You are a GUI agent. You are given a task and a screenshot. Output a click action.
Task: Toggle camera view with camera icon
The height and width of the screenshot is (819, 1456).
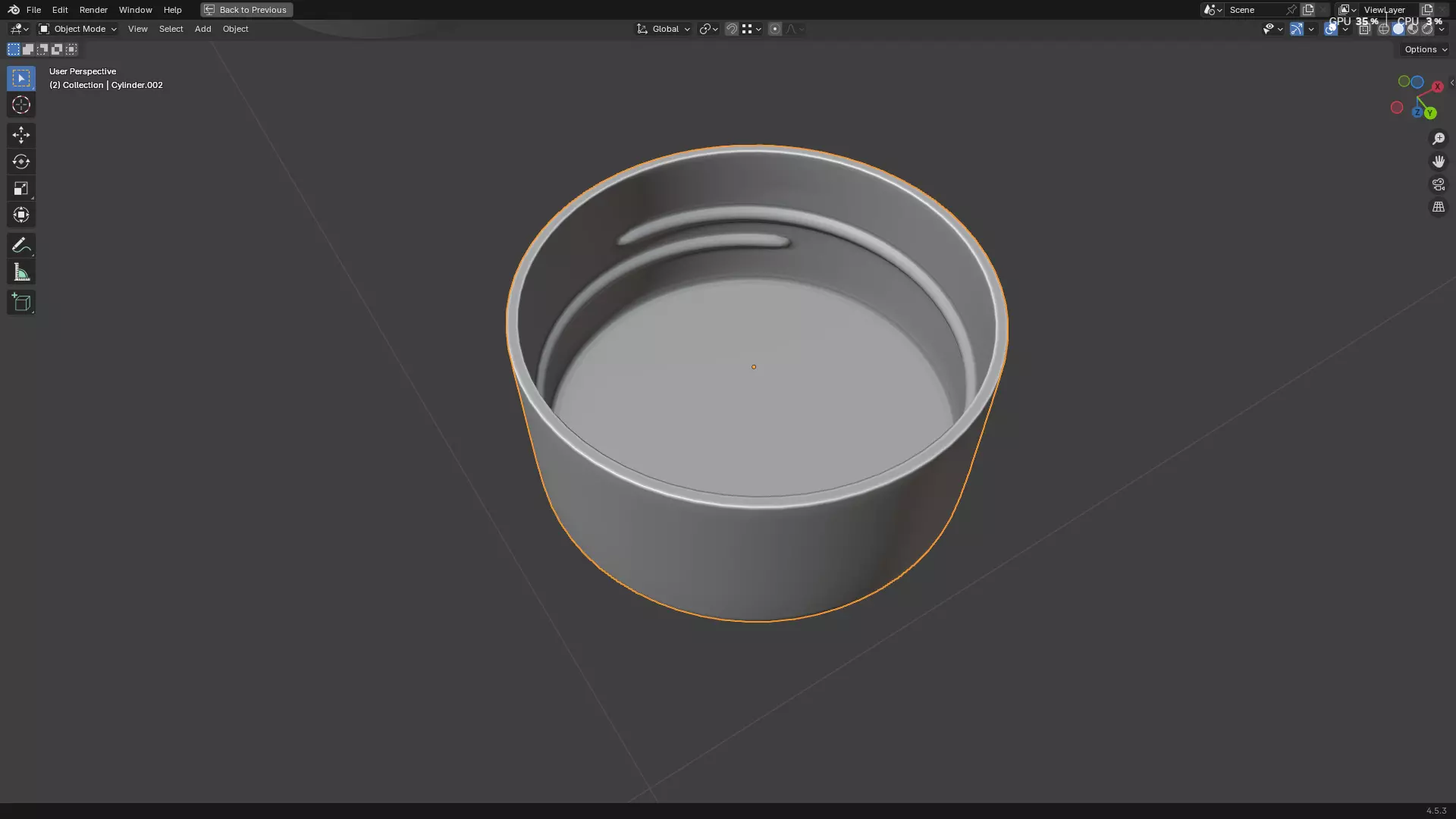1438,184
